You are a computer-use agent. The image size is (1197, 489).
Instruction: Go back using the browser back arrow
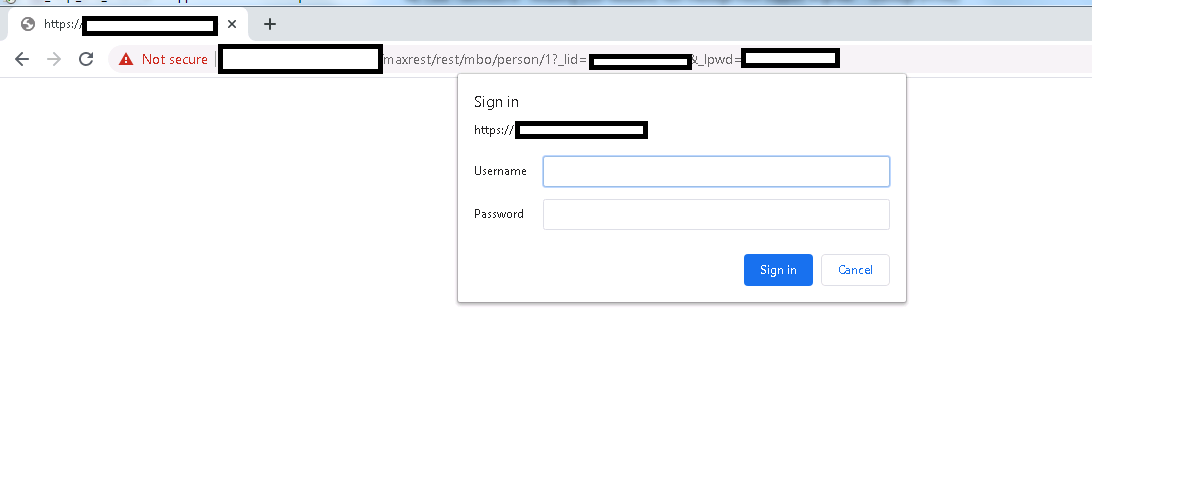point(21,60)
